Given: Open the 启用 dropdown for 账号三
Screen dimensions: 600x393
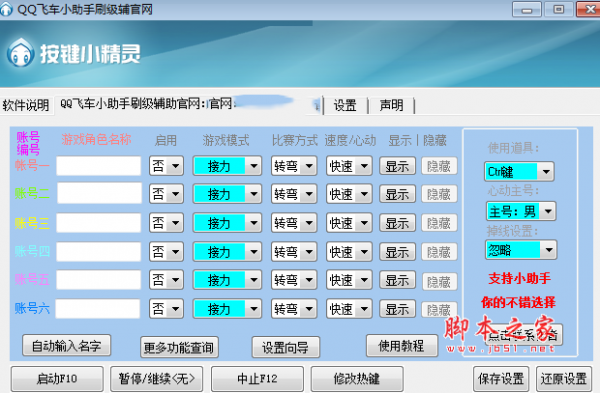Looking at the screenshot, I should [166, 223].
